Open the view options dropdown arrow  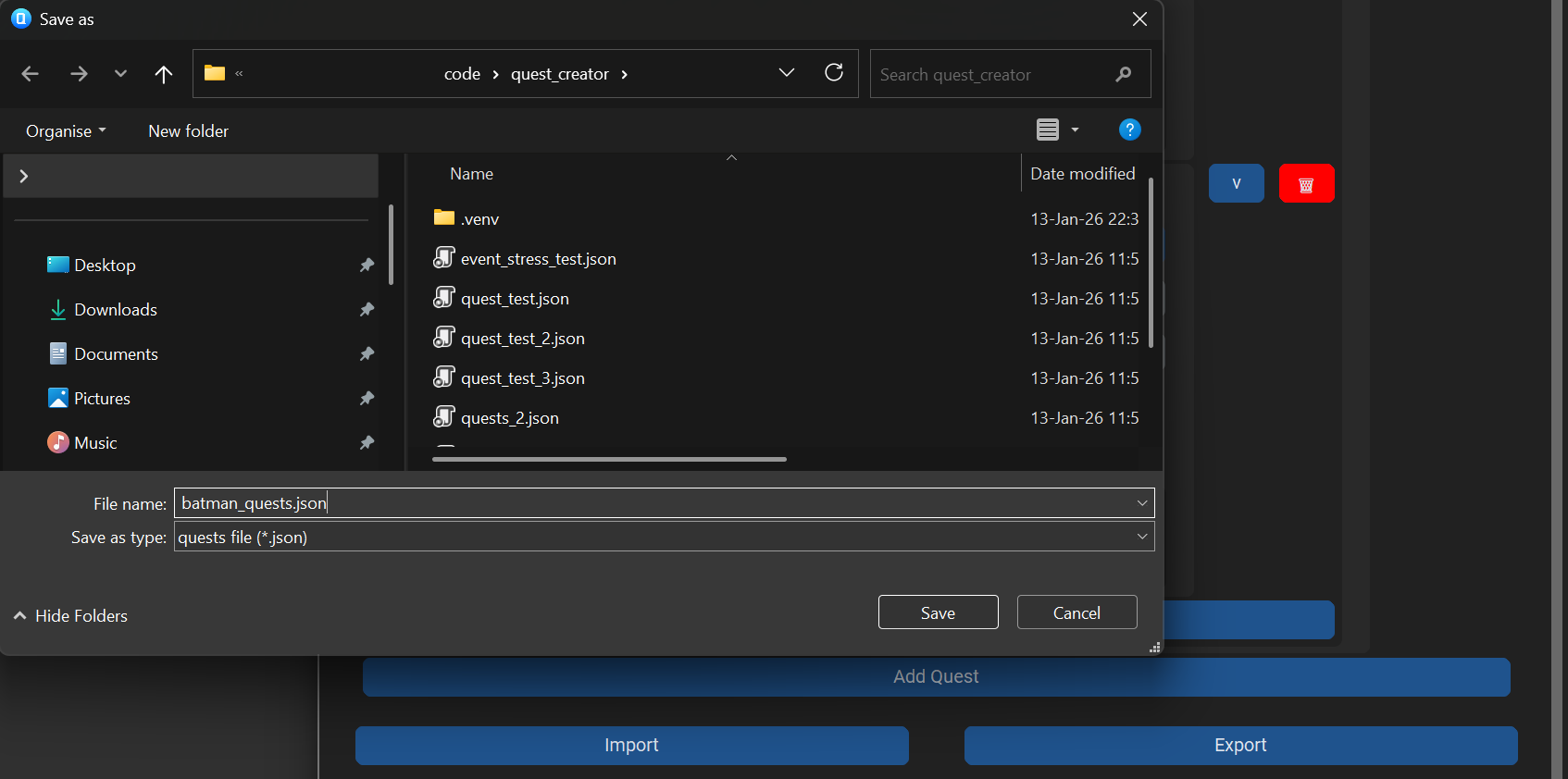point(1075,130)
